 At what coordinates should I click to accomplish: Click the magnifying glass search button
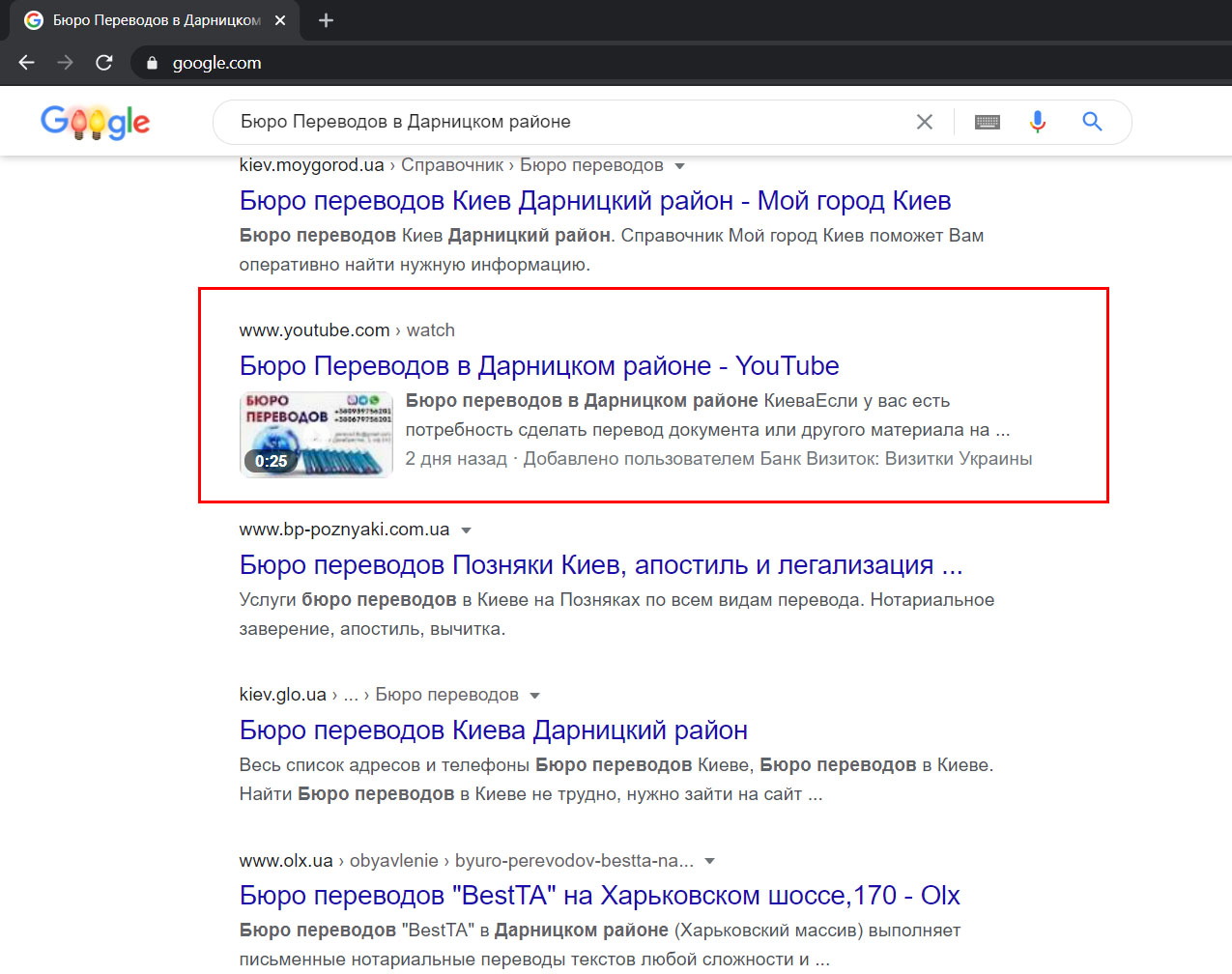1092,122
